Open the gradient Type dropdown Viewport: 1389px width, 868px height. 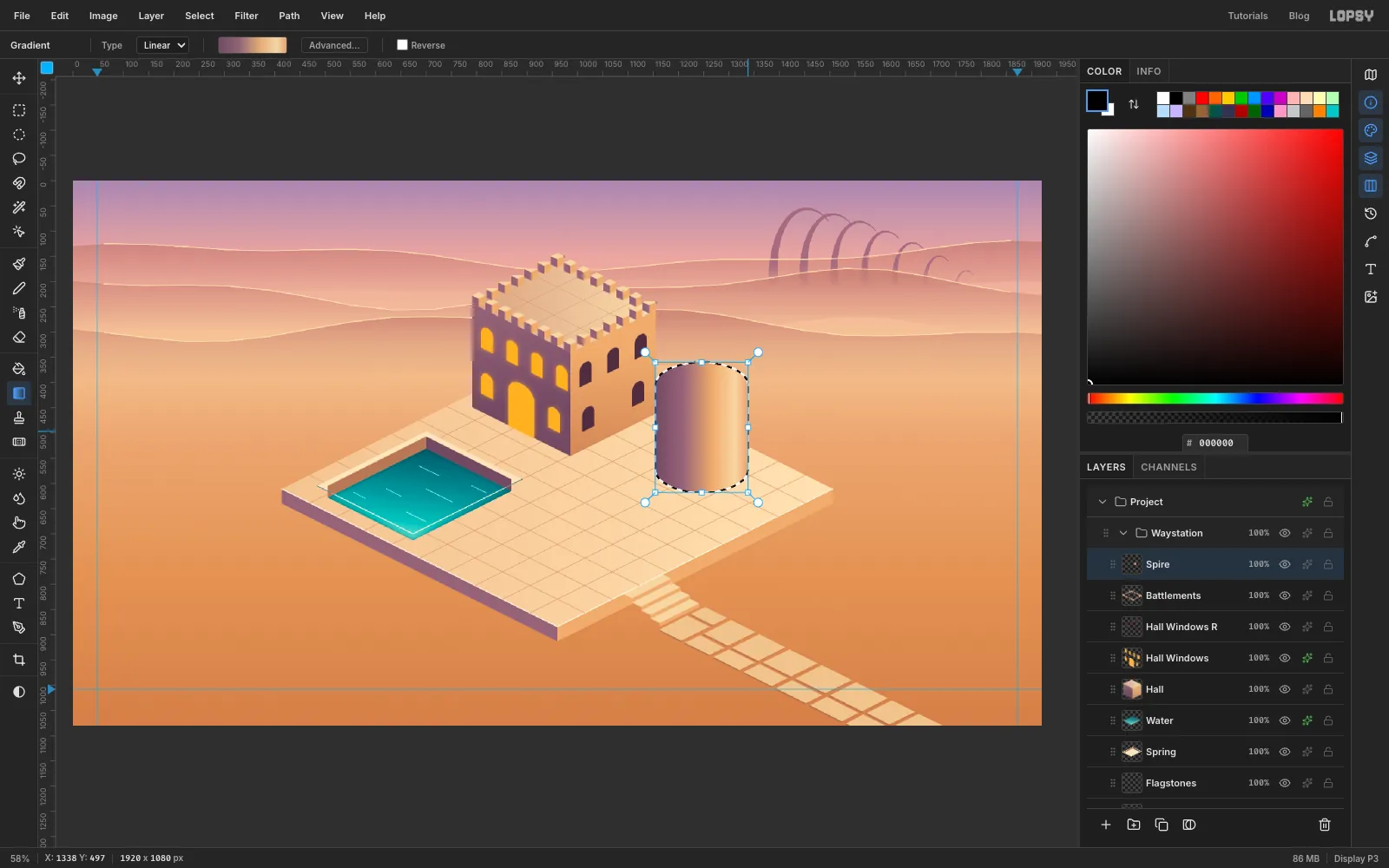pos(163,45)
